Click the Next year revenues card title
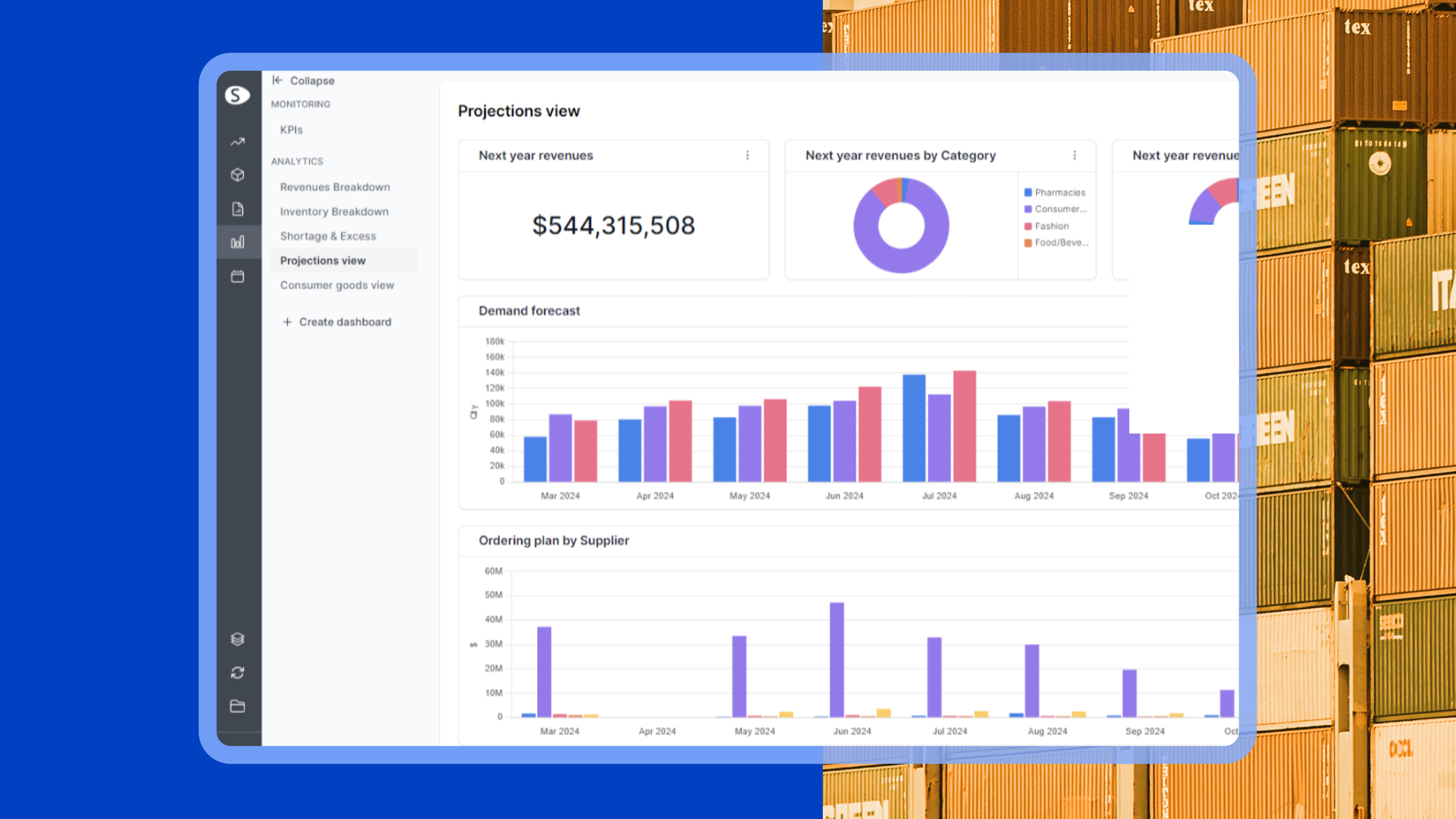The width and height of the screenshot is (1456, 819). (535, 155)
